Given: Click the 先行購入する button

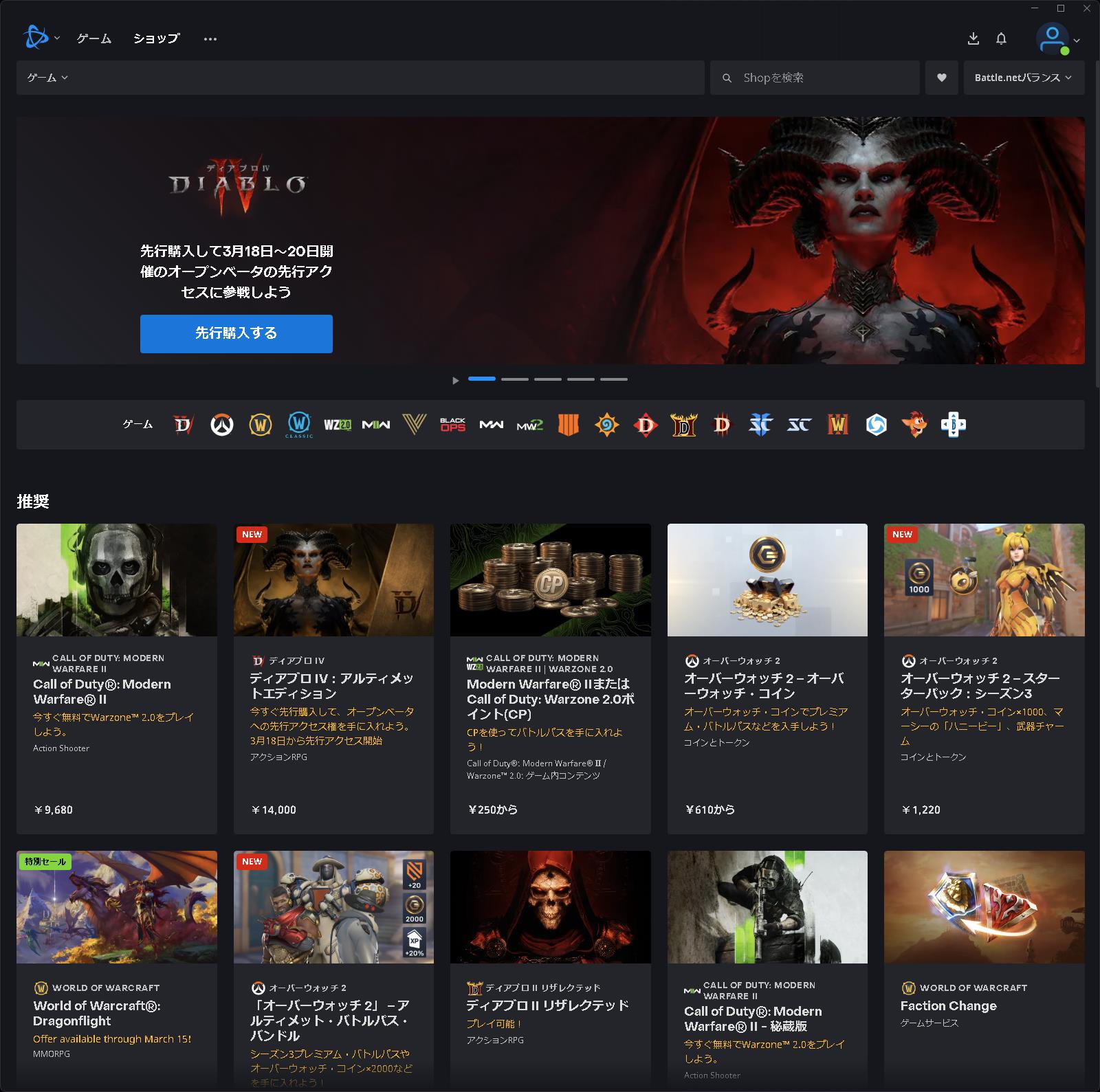Looking at the screenshot, I should [236, 334].
